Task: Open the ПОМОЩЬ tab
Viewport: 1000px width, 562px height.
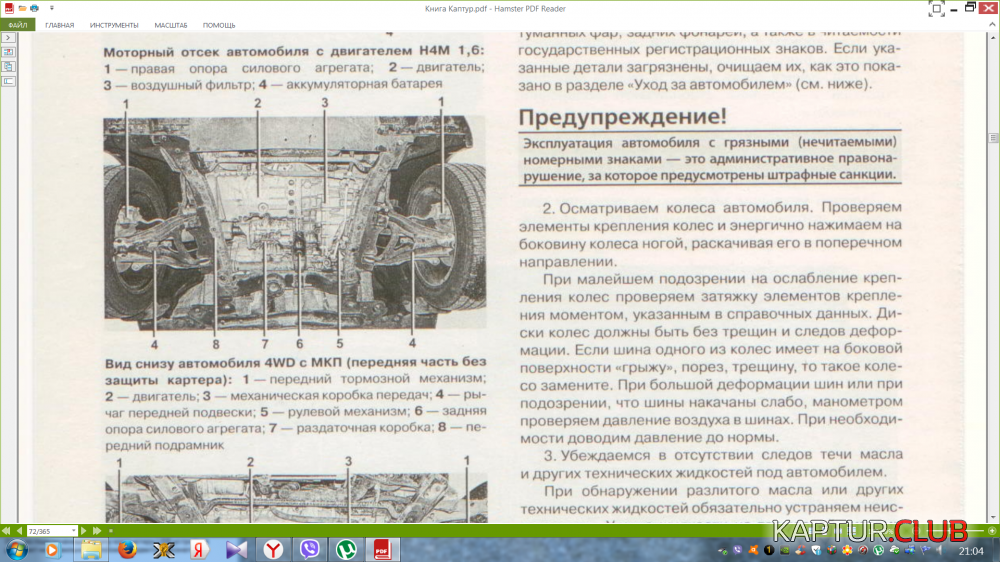Action: [219, 24]
